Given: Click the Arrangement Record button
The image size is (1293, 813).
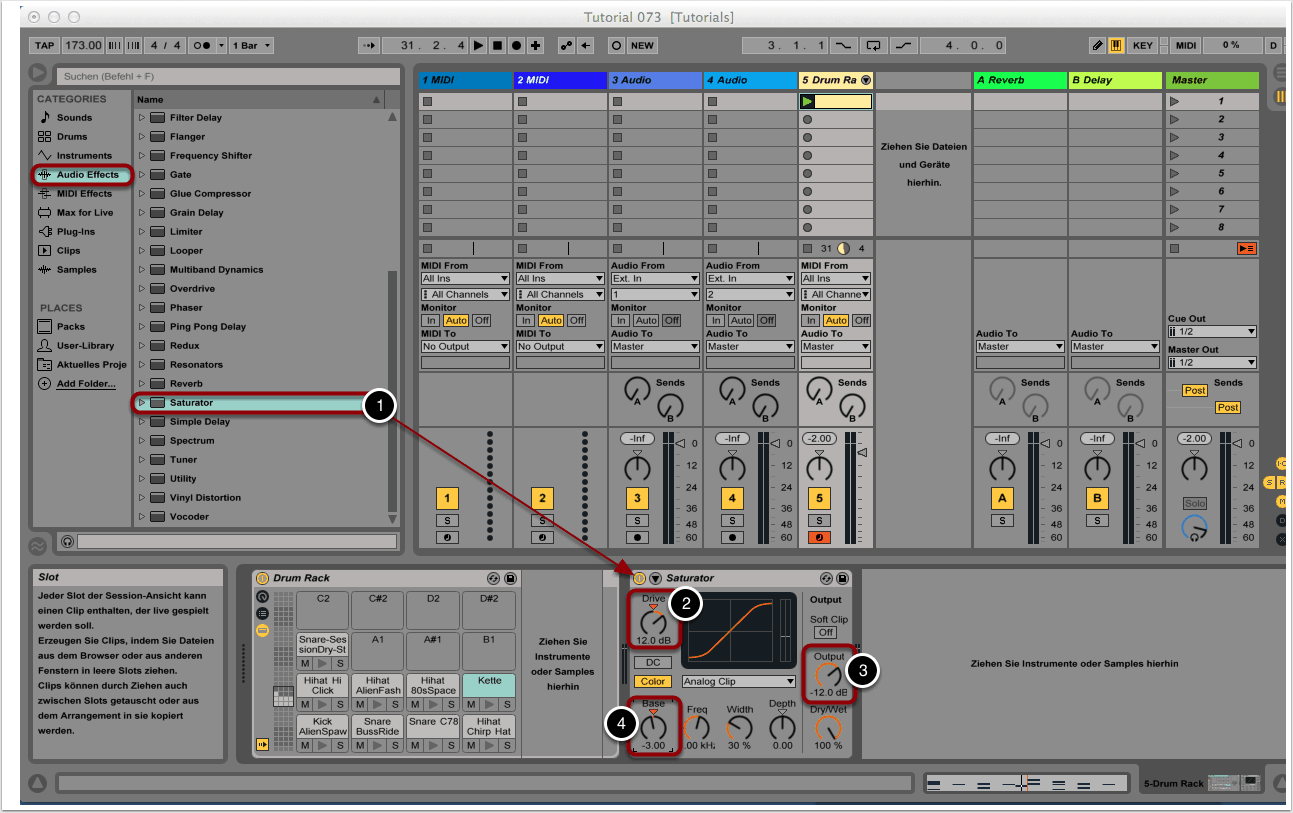Looking at the screenshot, I should (x=516, y=45).
